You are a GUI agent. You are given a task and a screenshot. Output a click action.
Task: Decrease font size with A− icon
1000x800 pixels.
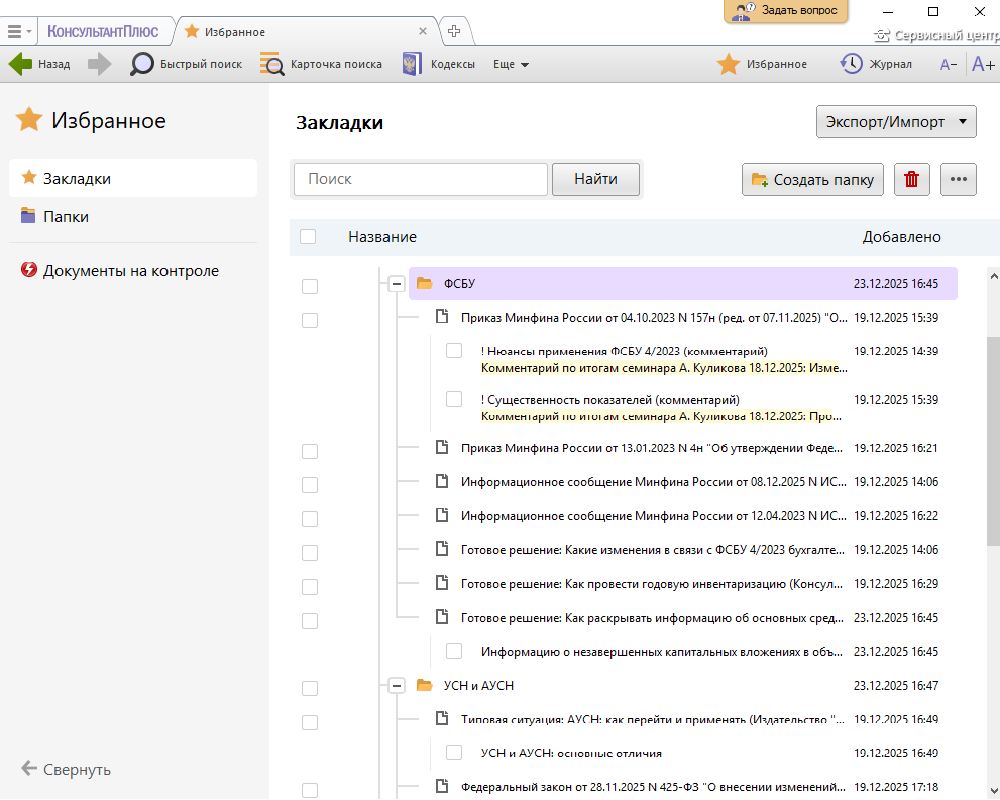pos(948,64)
